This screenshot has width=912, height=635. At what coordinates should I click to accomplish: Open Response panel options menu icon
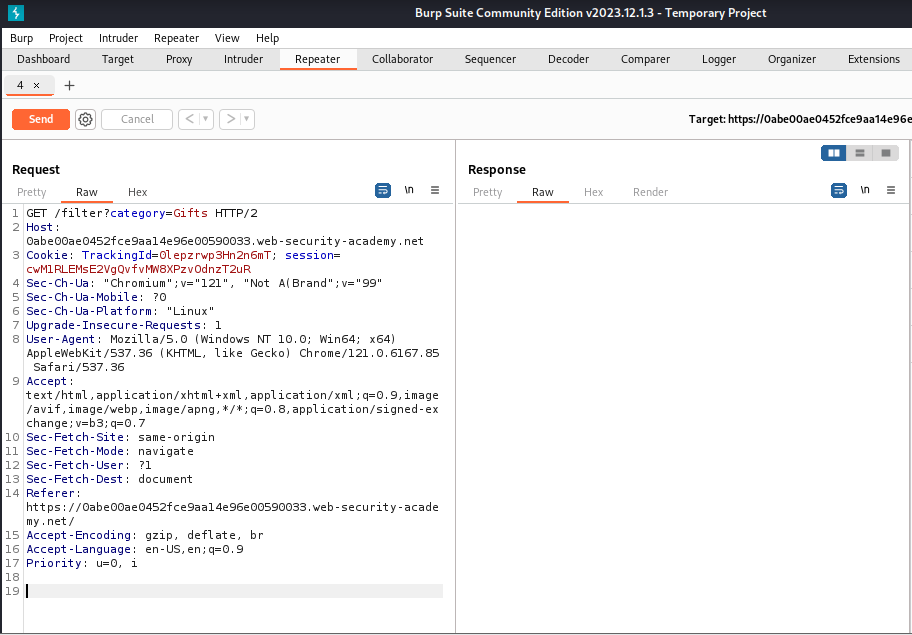pyautogui.click(x=891, y=190)
